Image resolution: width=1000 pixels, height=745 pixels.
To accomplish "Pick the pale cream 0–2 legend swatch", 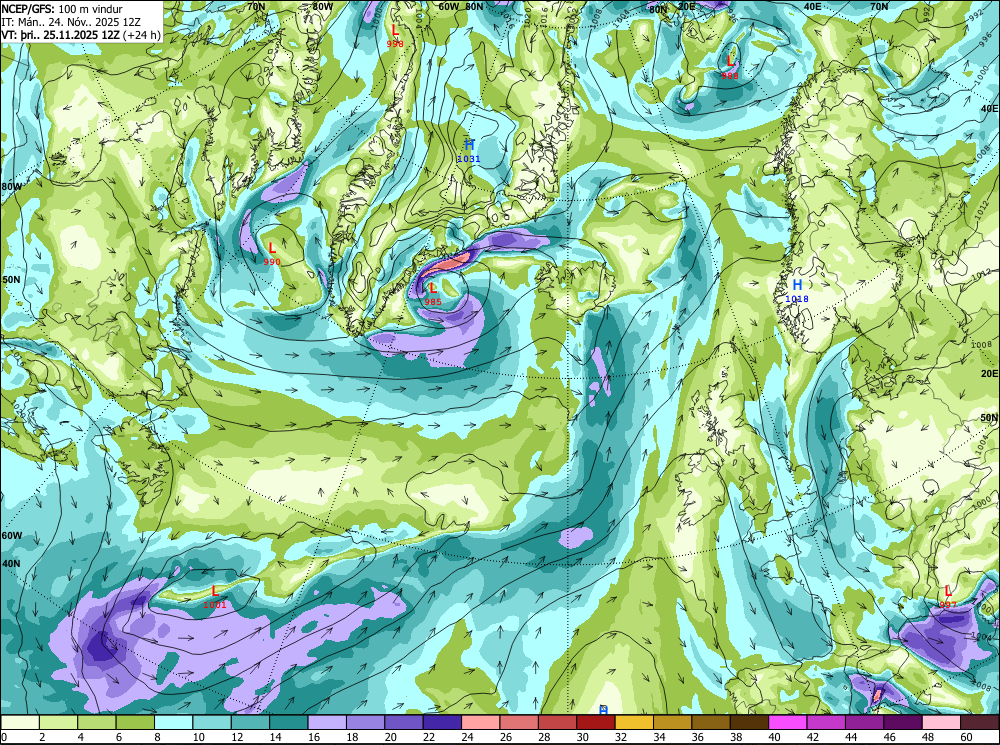I will click(20, 722).
